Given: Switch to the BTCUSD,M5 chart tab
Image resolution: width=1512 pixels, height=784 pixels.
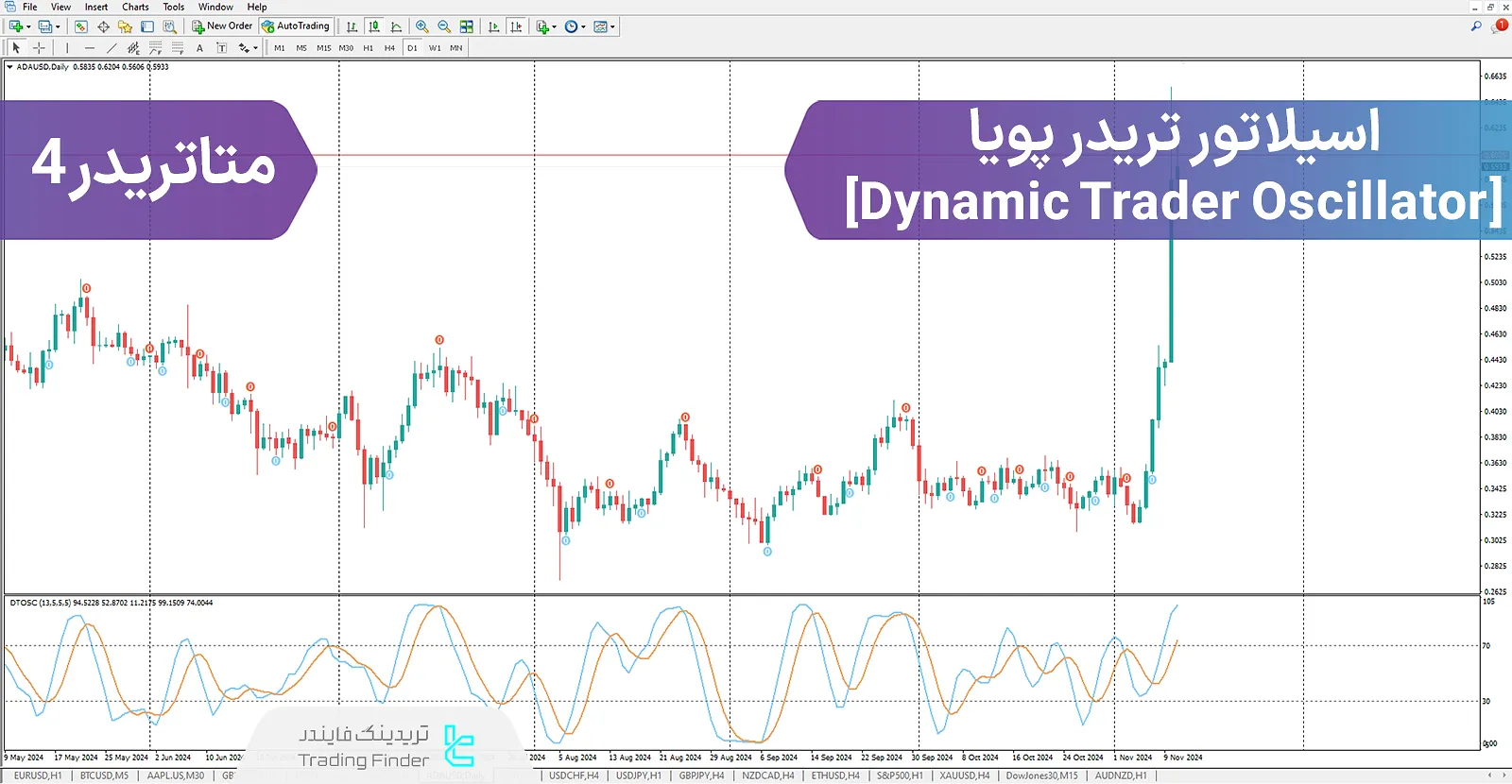Looking at the screenshot, I should point(104,775).
